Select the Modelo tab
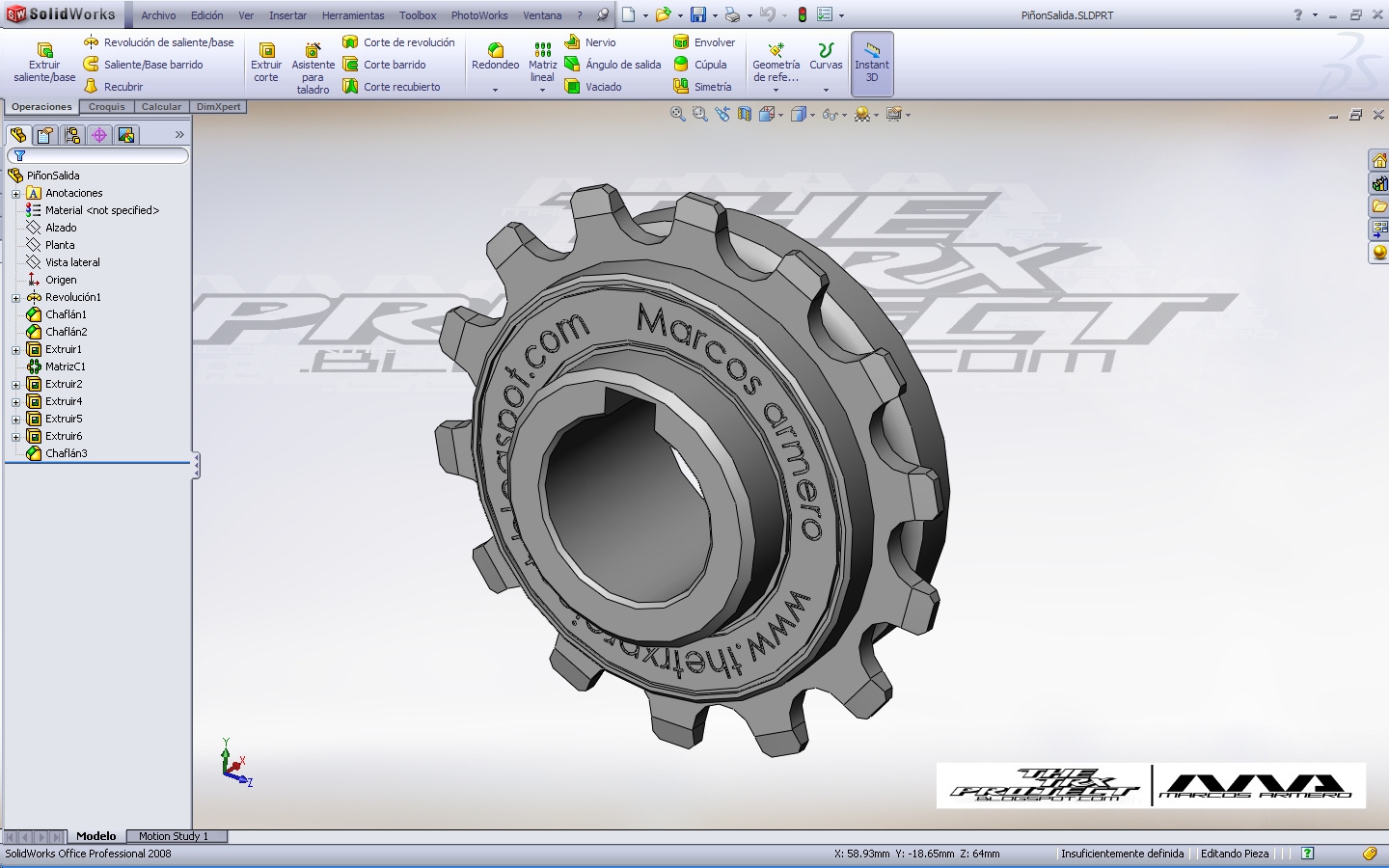 tap(96, 836)
